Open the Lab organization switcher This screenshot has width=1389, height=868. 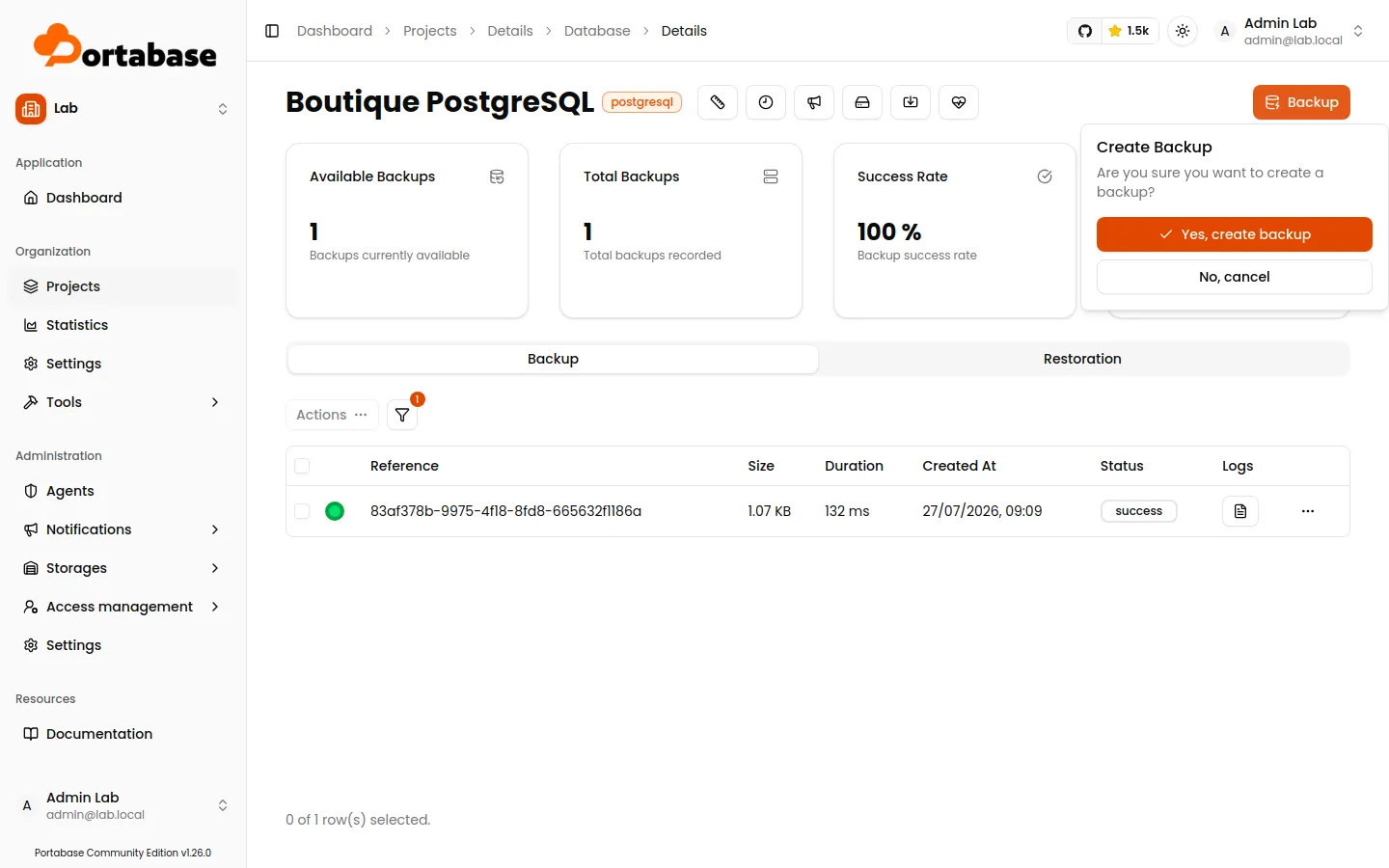pos(123,109)
